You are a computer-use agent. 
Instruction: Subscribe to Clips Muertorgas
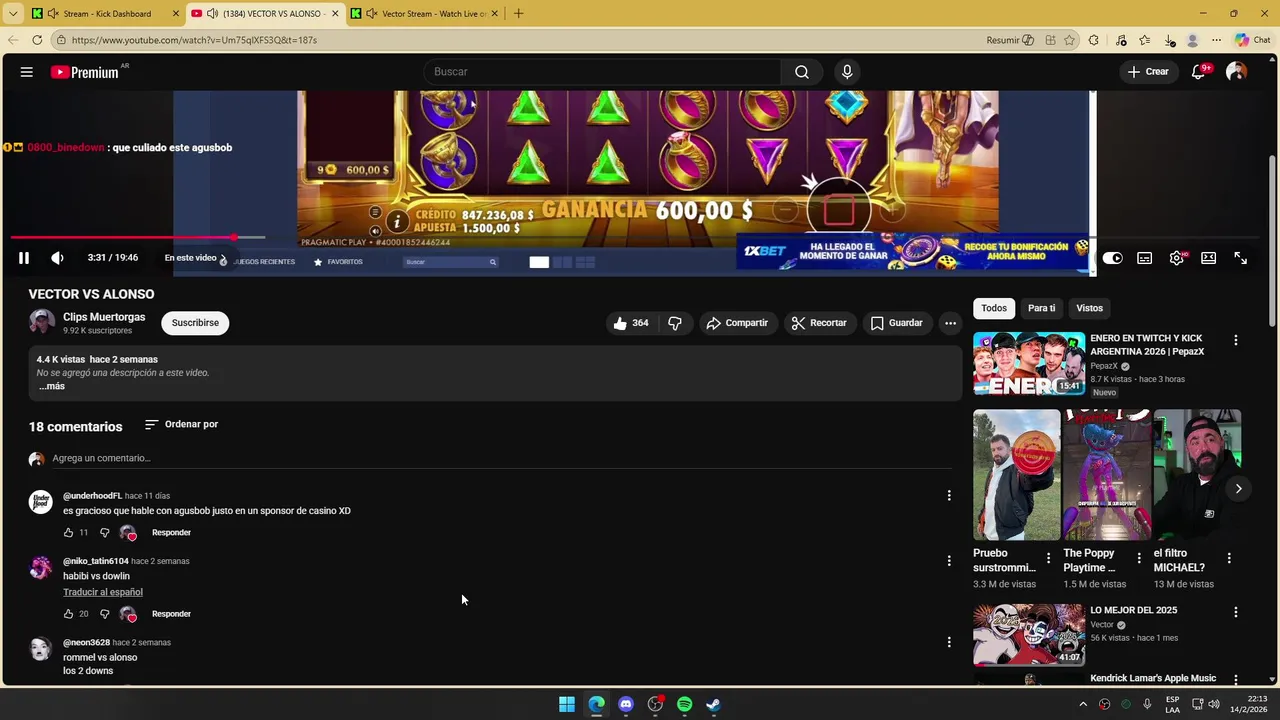click(195, 323)
